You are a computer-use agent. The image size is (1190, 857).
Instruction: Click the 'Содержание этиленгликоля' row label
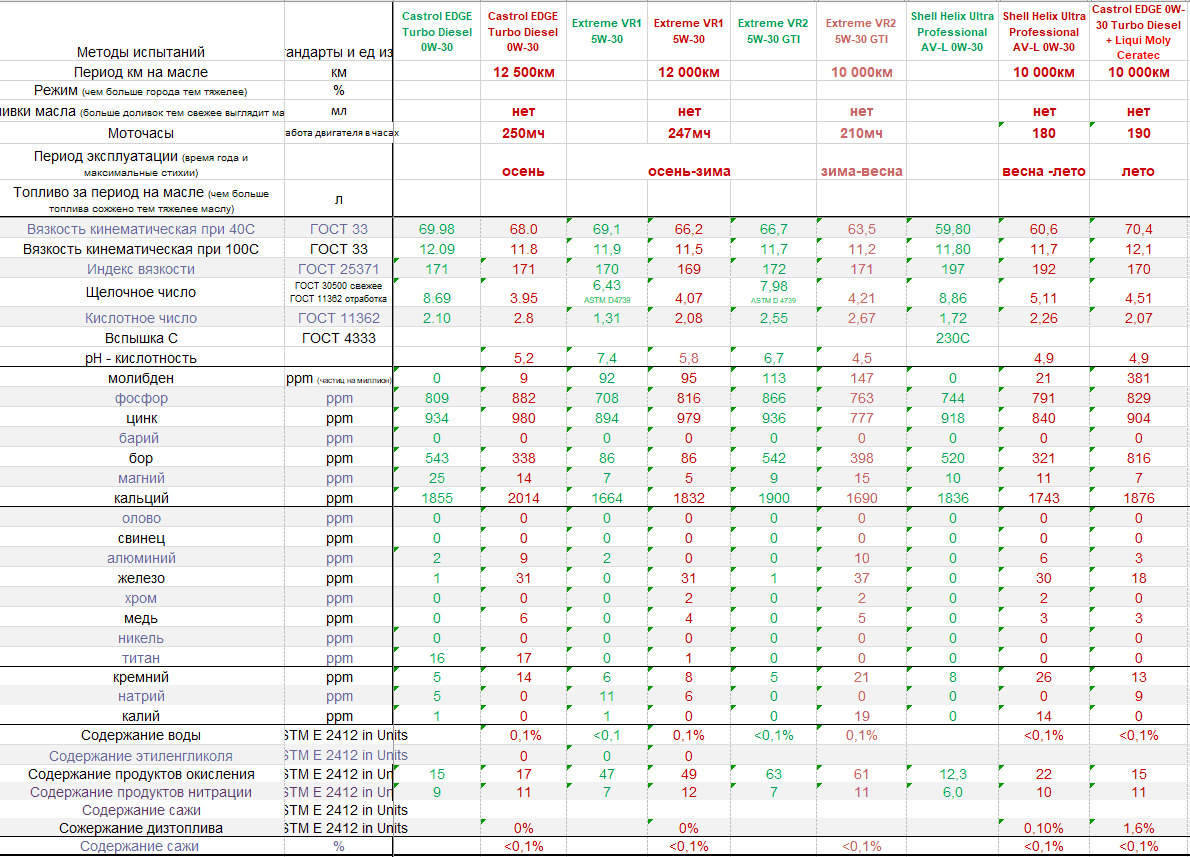click(x=140, y=756)
